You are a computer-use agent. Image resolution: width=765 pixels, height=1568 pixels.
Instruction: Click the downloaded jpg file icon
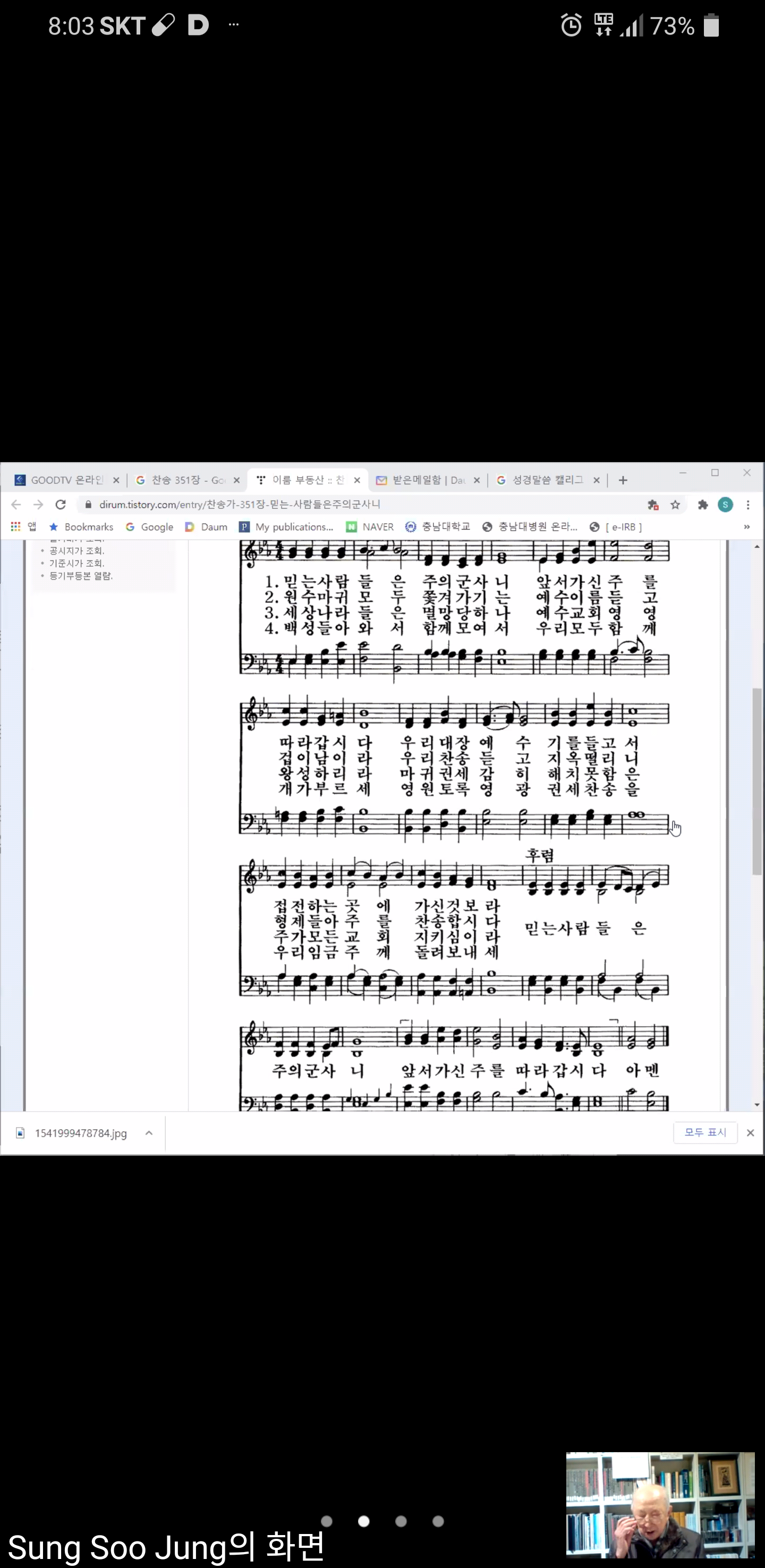[x=20, y=1133]
